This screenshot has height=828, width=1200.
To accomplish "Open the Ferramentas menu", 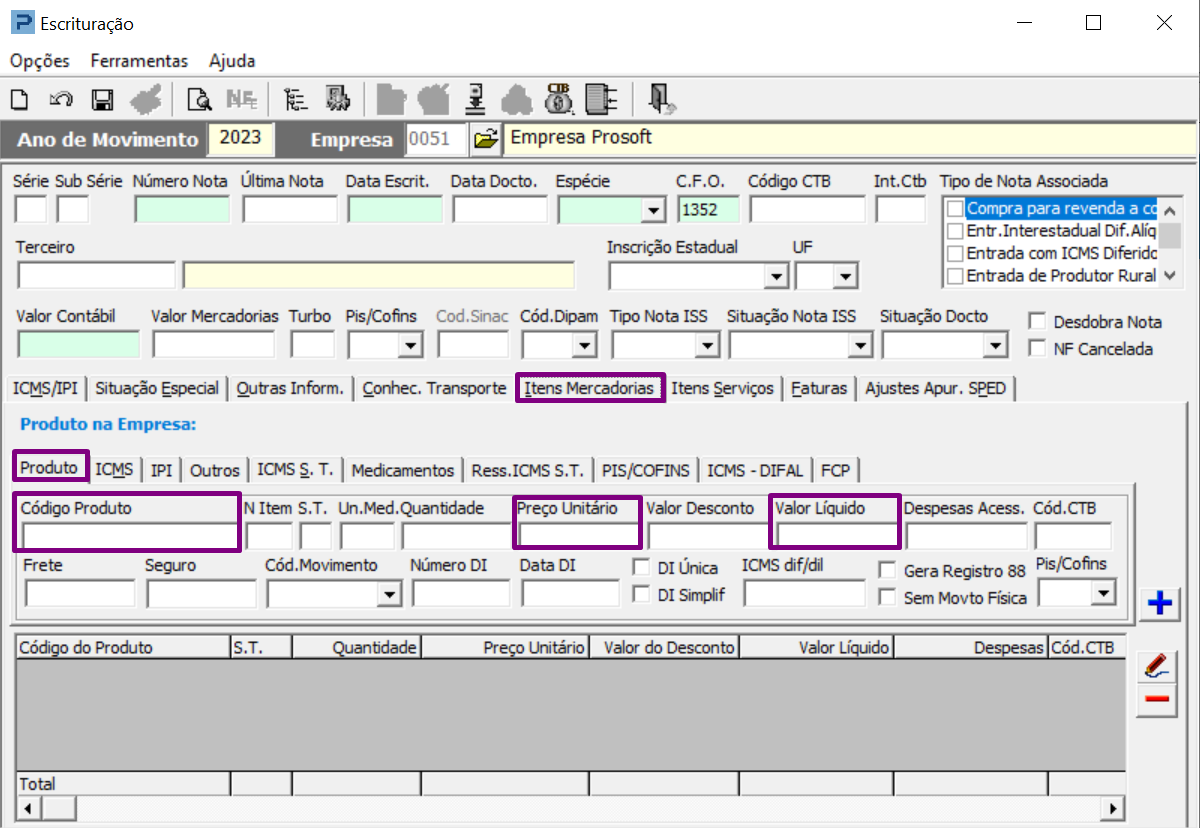I will click(139, 61).
